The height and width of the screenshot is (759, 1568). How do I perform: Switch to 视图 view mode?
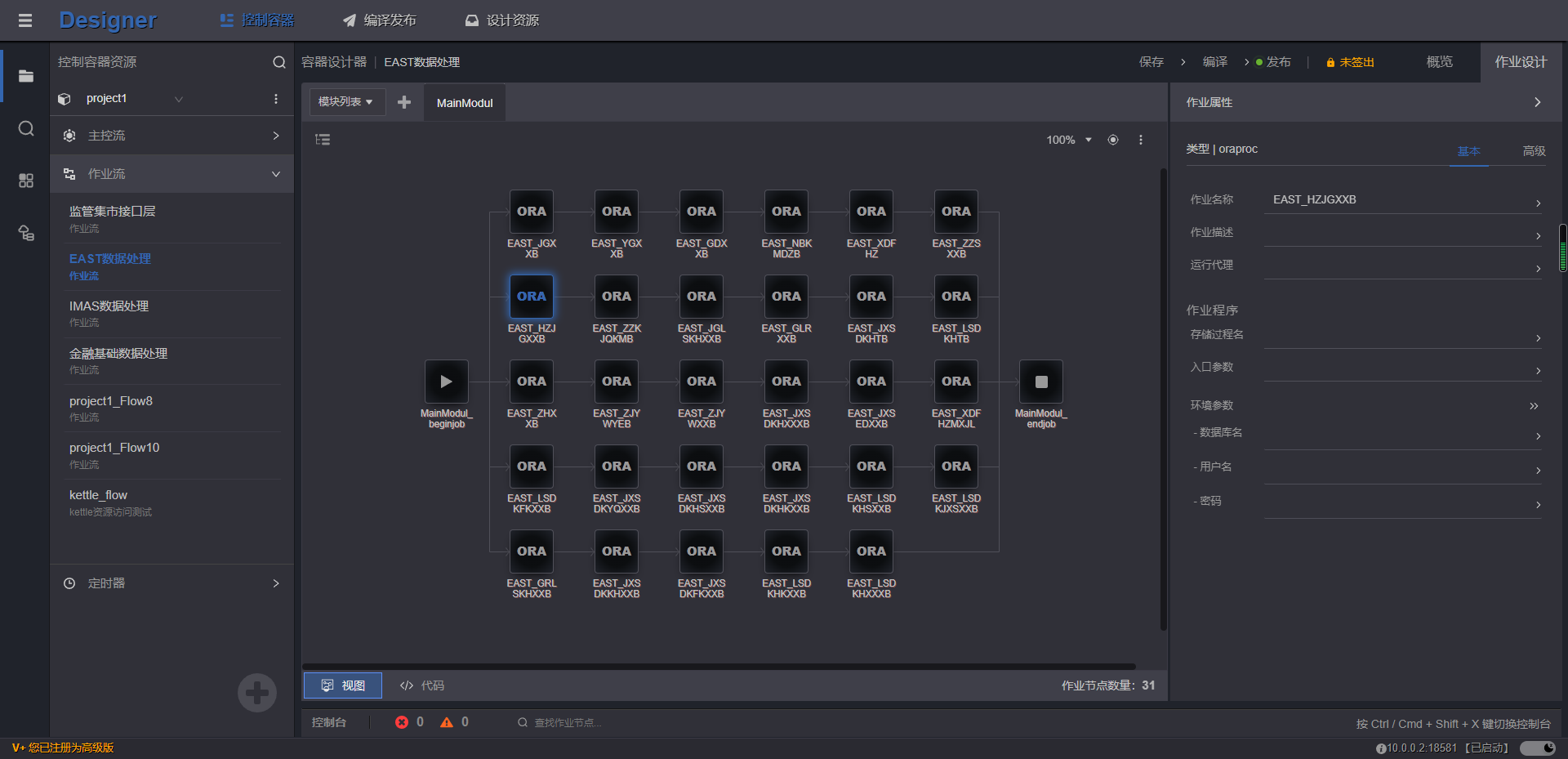point(343,685)
